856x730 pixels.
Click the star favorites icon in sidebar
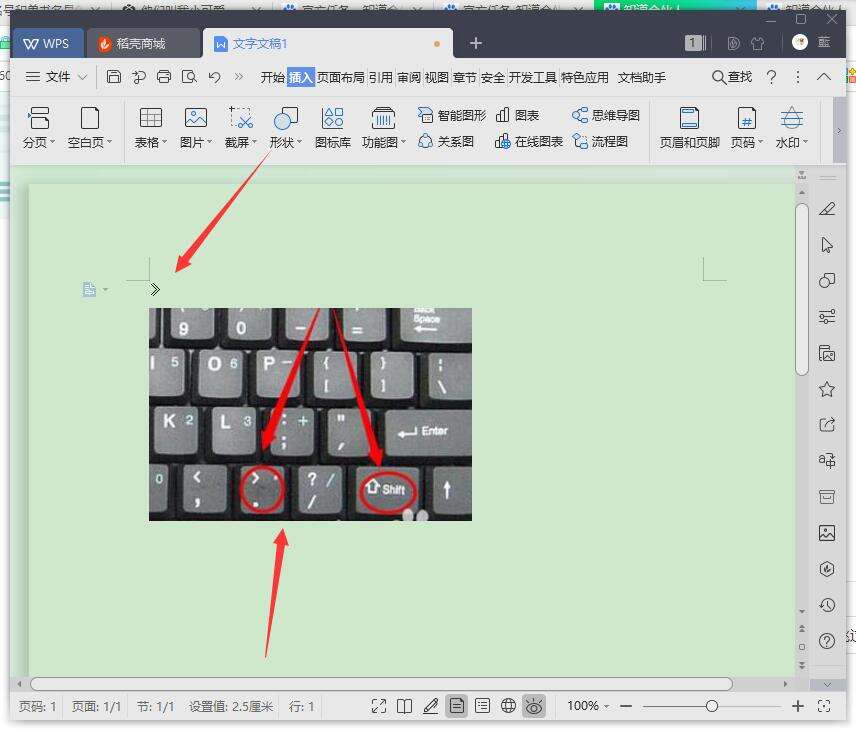827,389
